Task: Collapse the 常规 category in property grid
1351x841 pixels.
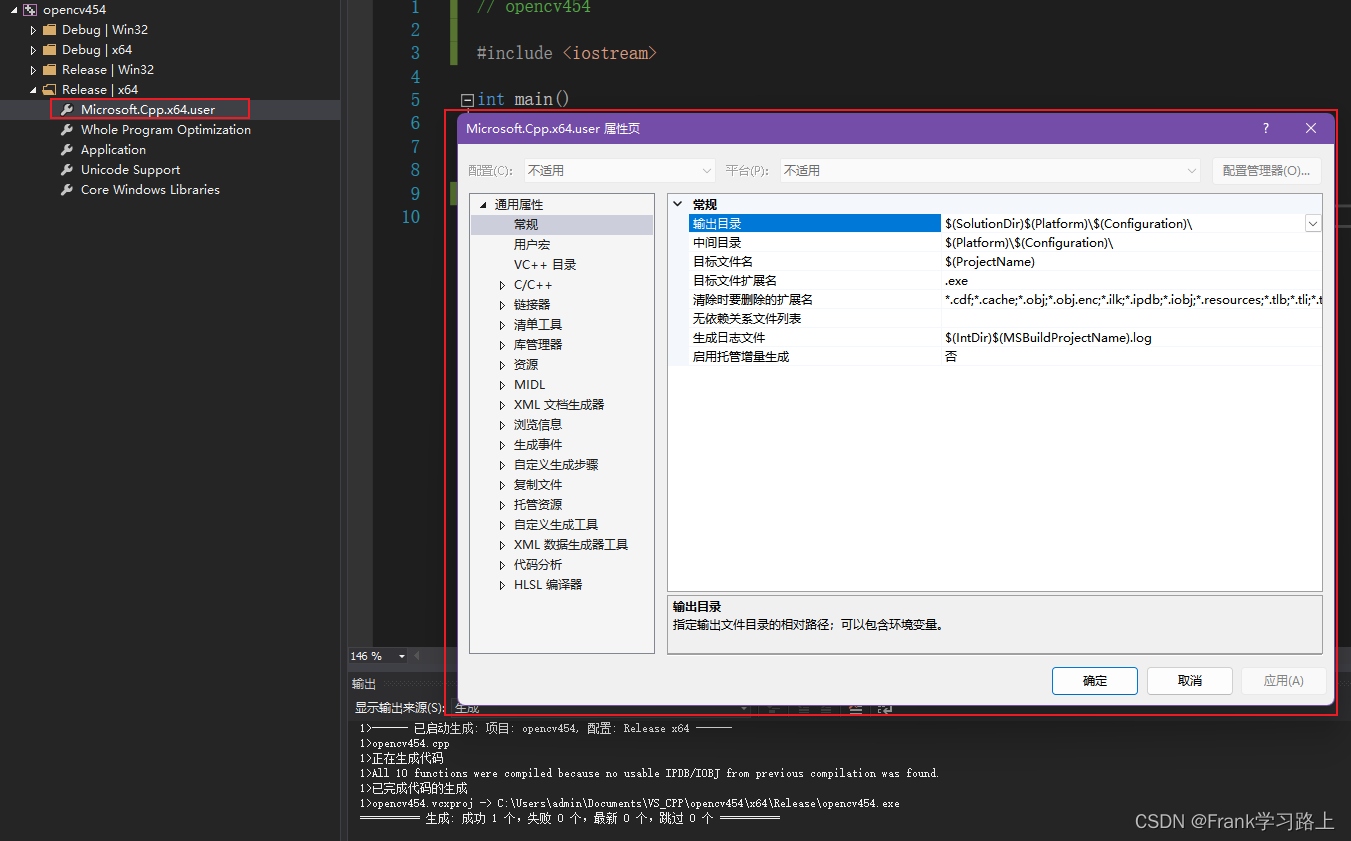Action: [x=679, y=204]
